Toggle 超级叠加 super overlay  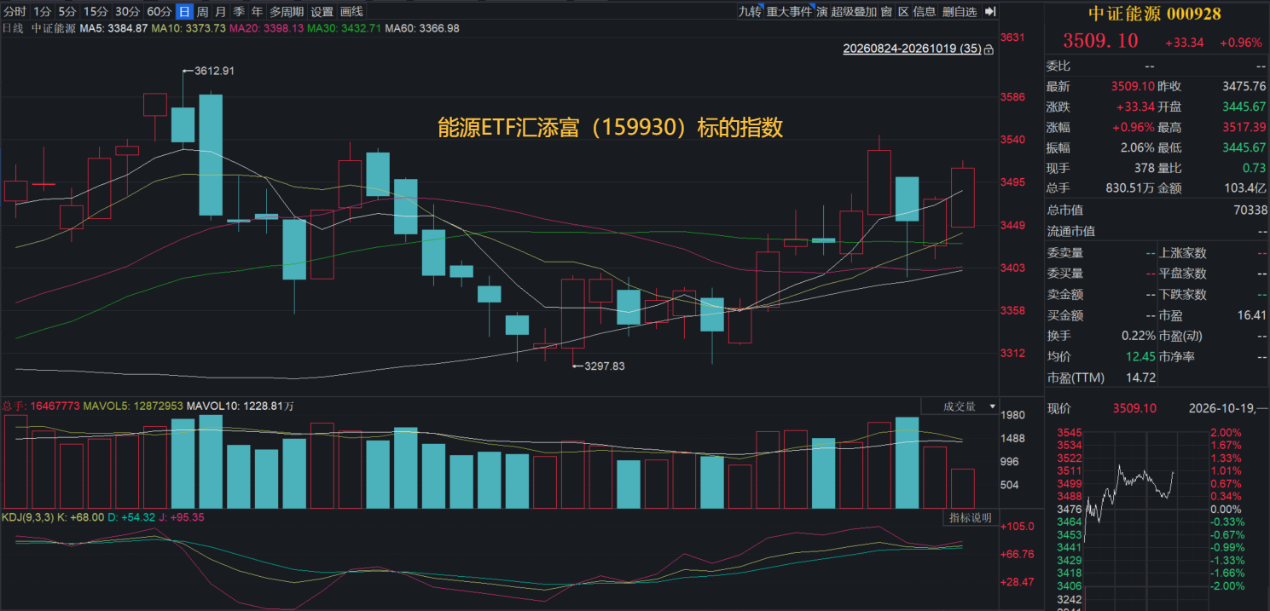pos(854,12)
